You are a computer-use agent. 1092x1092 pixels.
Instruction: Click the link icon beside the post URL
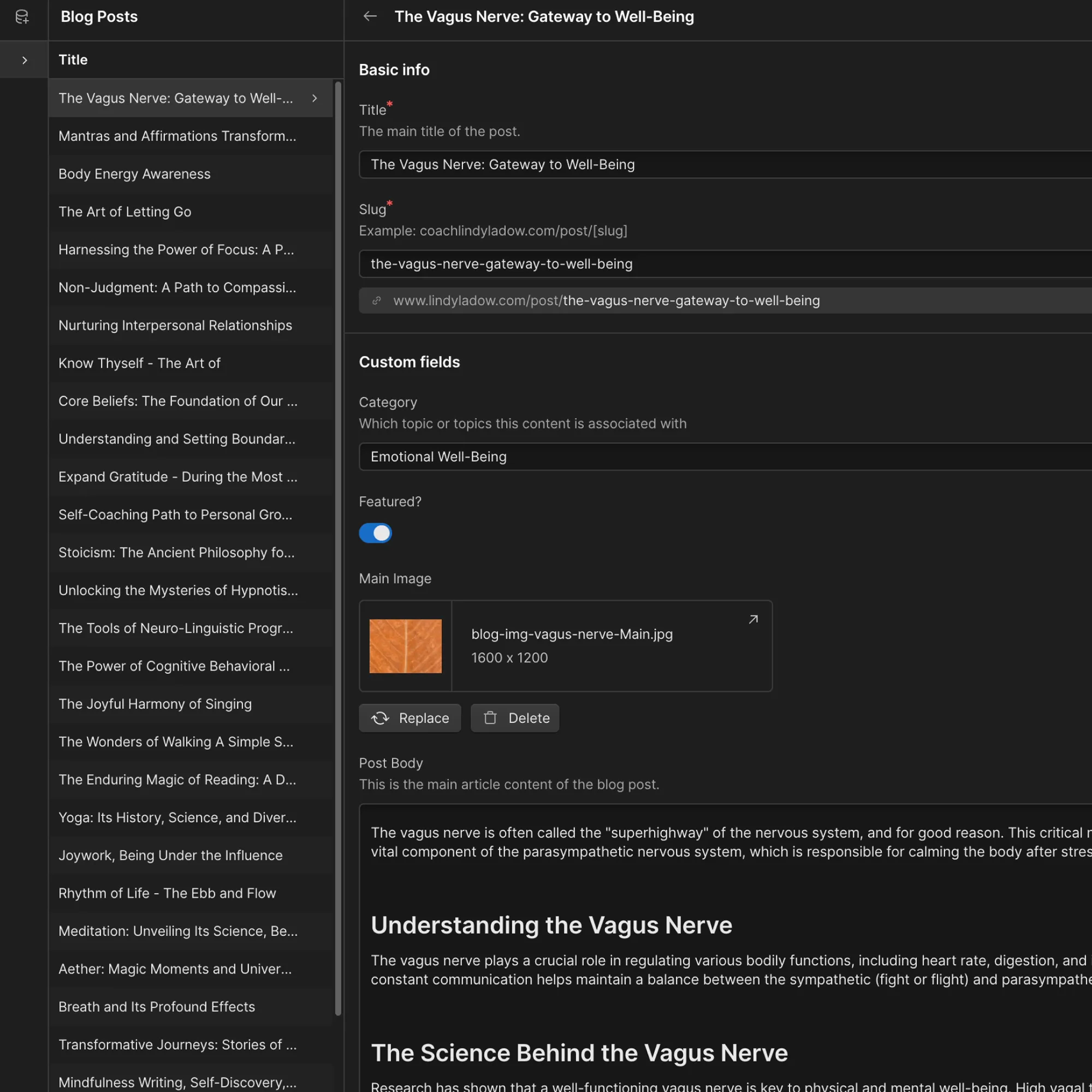click(x=376, y=301)
